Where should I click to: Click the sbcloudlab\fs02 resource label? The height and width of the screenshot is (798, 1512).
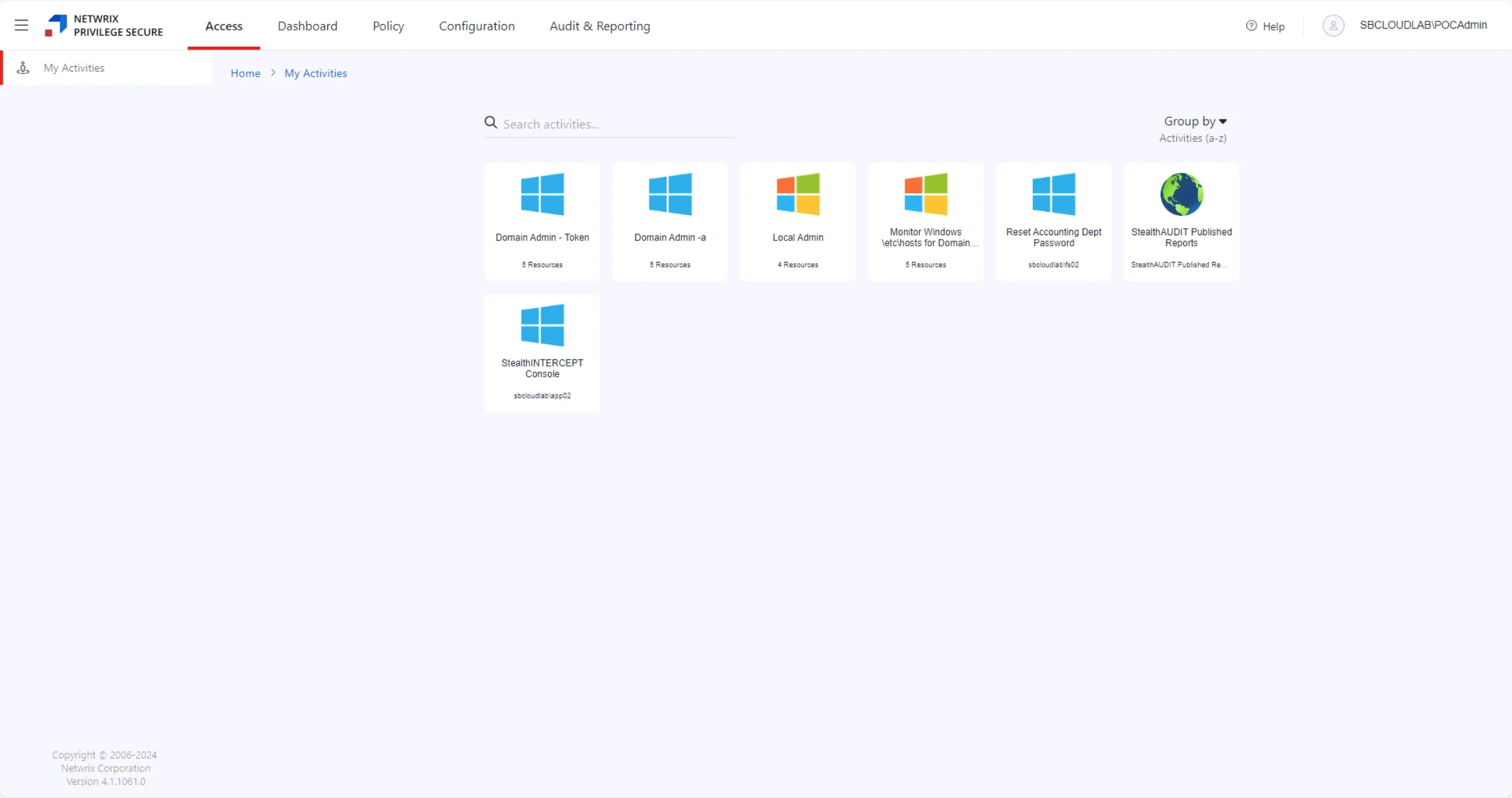(1053, 264)
